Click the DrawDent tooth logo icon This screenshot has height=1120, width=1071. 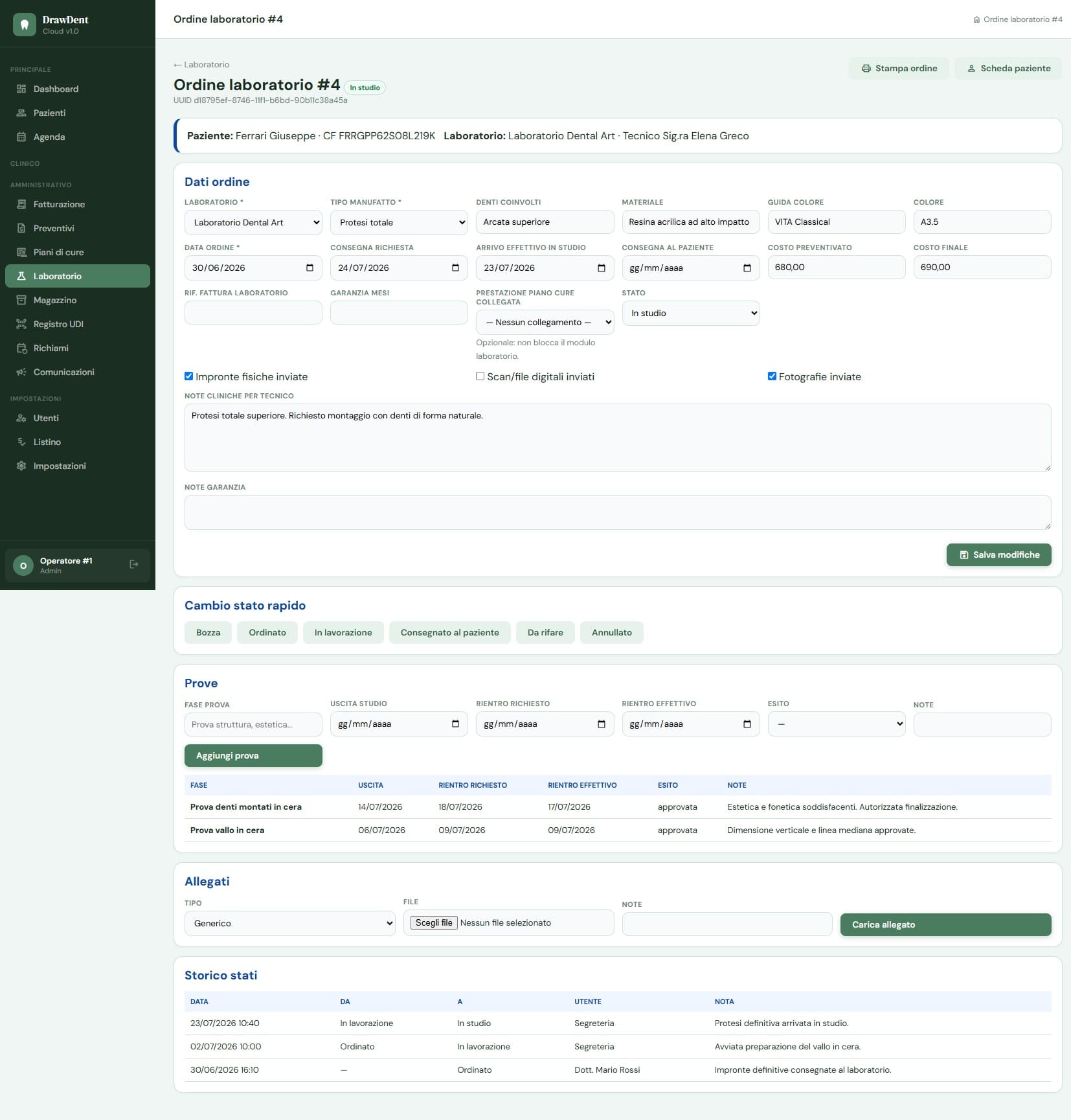point(25,25)
